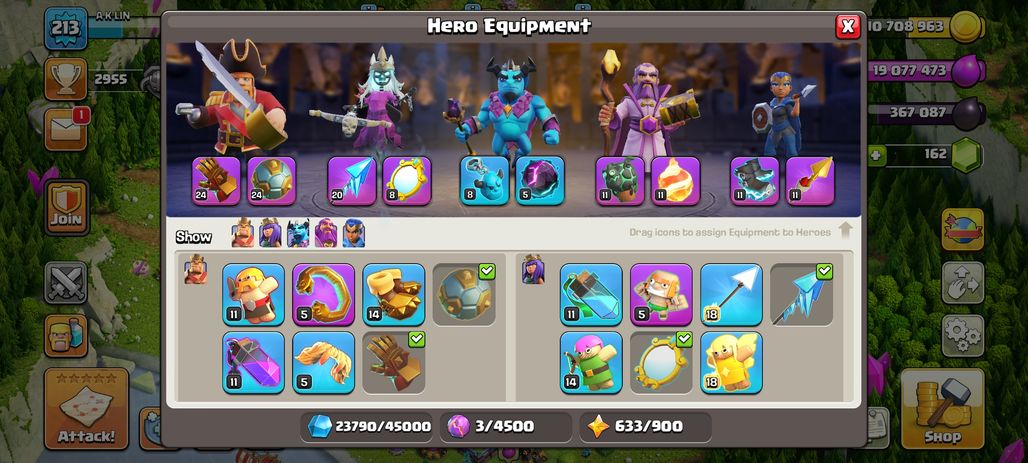Screen dimensions: 1028x463
Task: Tap the checked Spiky Ball equipment
Action: pyautogui.click(x=464, y=294)
